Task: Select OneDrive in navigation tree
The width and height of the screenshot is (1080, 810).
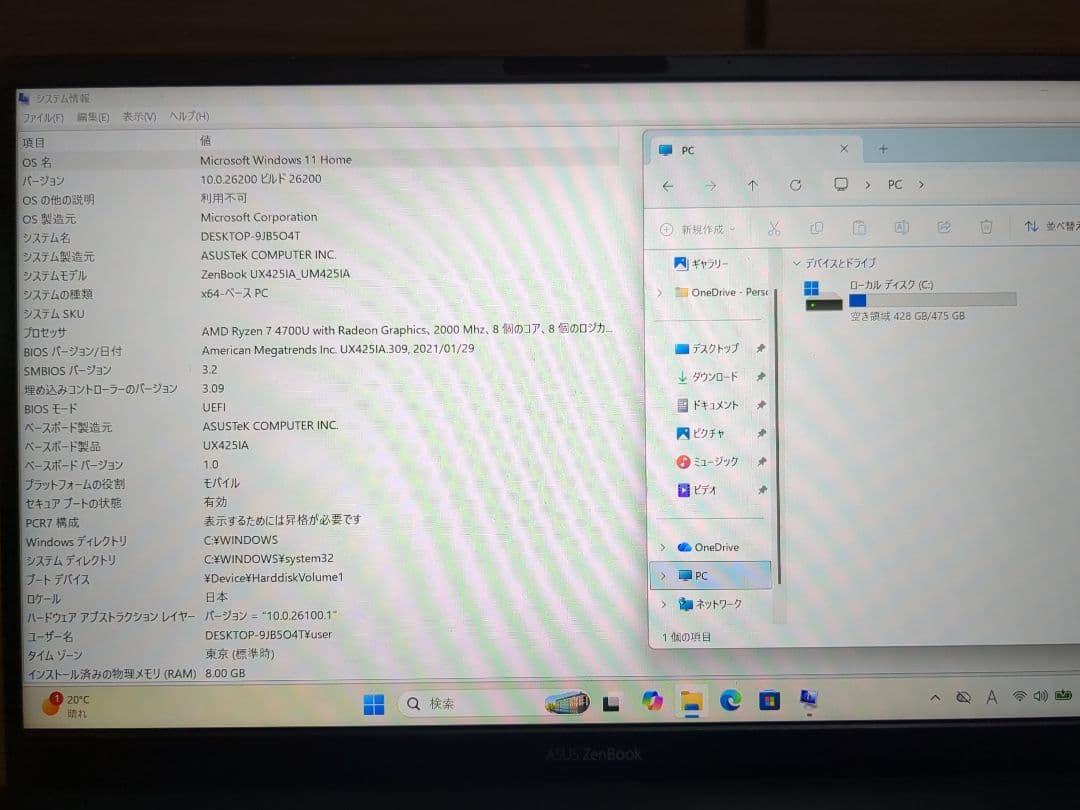Action: point(708,547)
